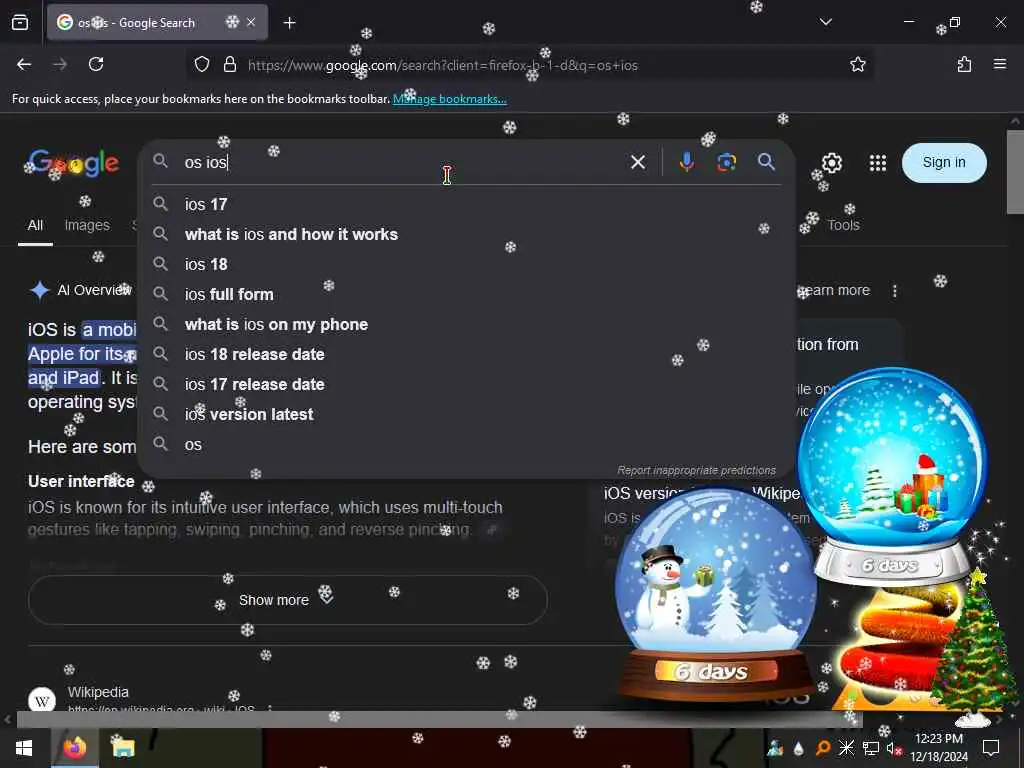Open Google quick settings gear
This screenshot has height=768, width=1024.
(x=831, y=163)
